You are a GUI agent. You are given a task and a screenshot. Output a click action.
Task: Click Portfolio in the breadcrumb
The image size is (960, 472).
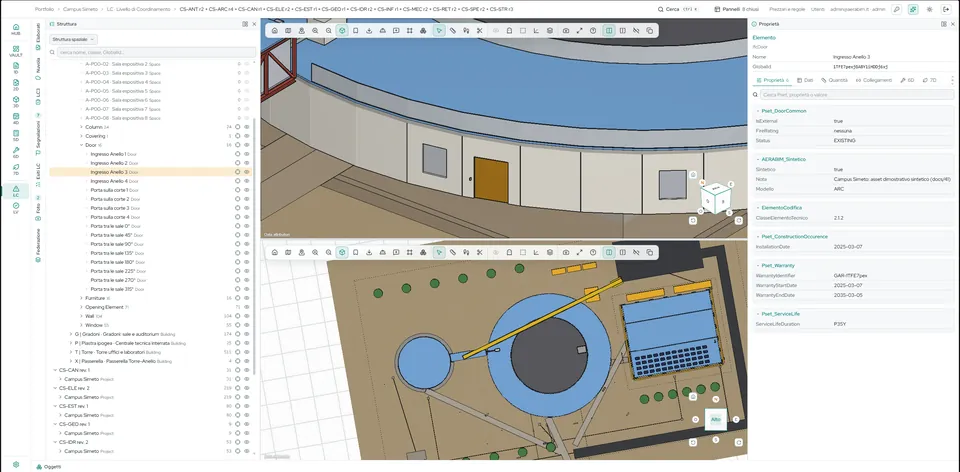43,9
